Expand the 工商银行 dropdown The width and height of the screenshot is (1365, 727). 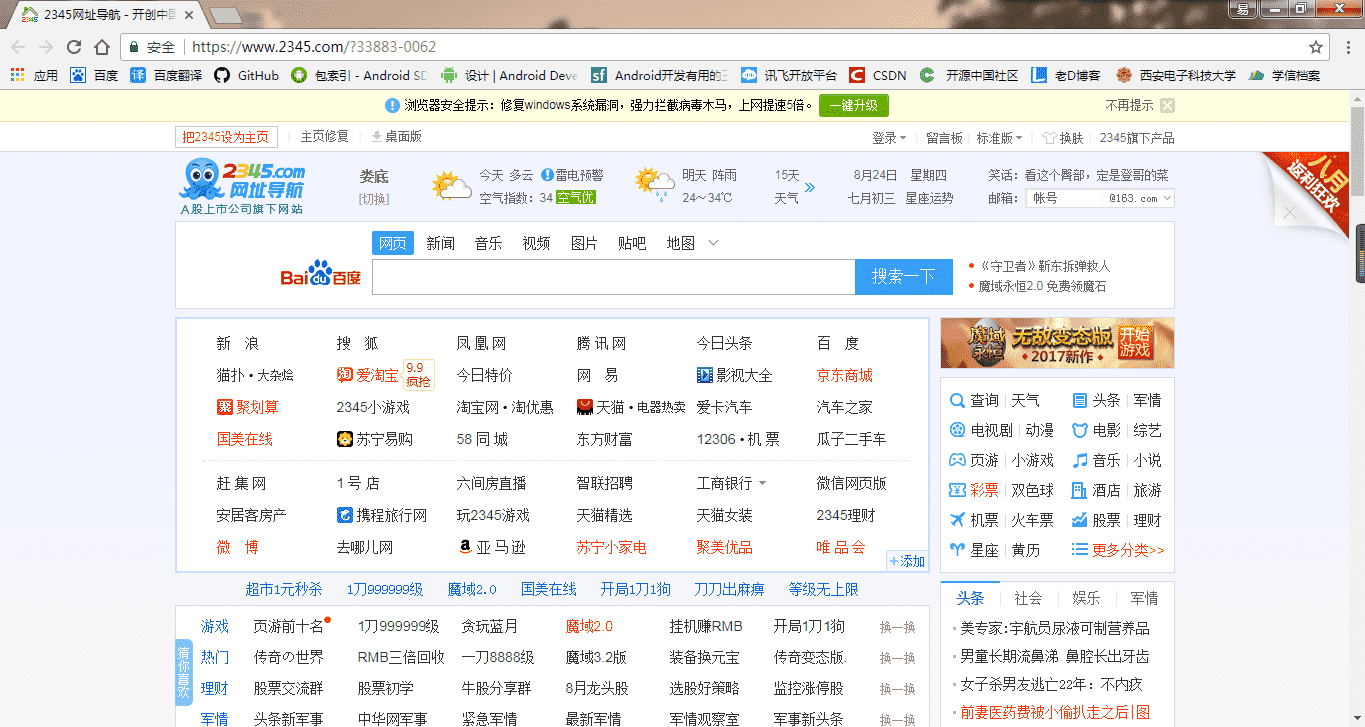pyautogui.click(x=760, y=482)
